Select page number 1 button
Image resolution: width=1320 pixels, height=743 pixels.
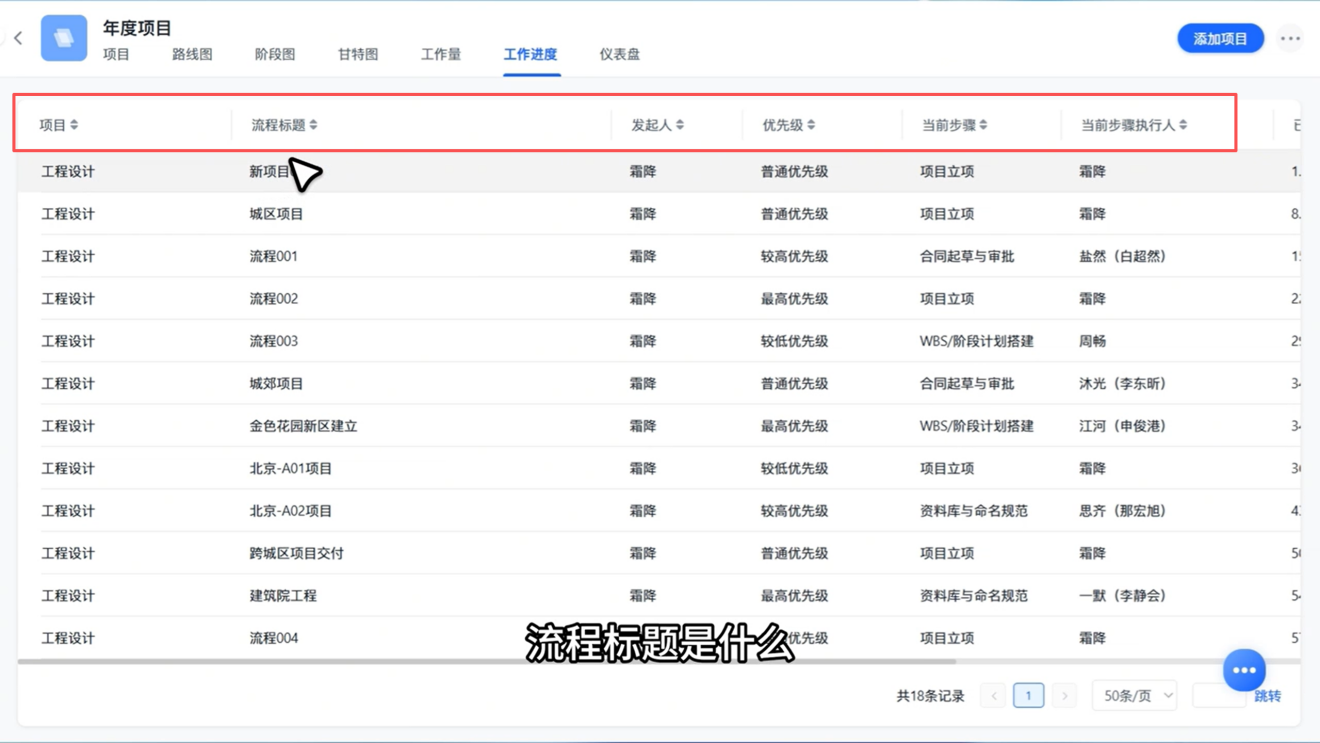1028,696
